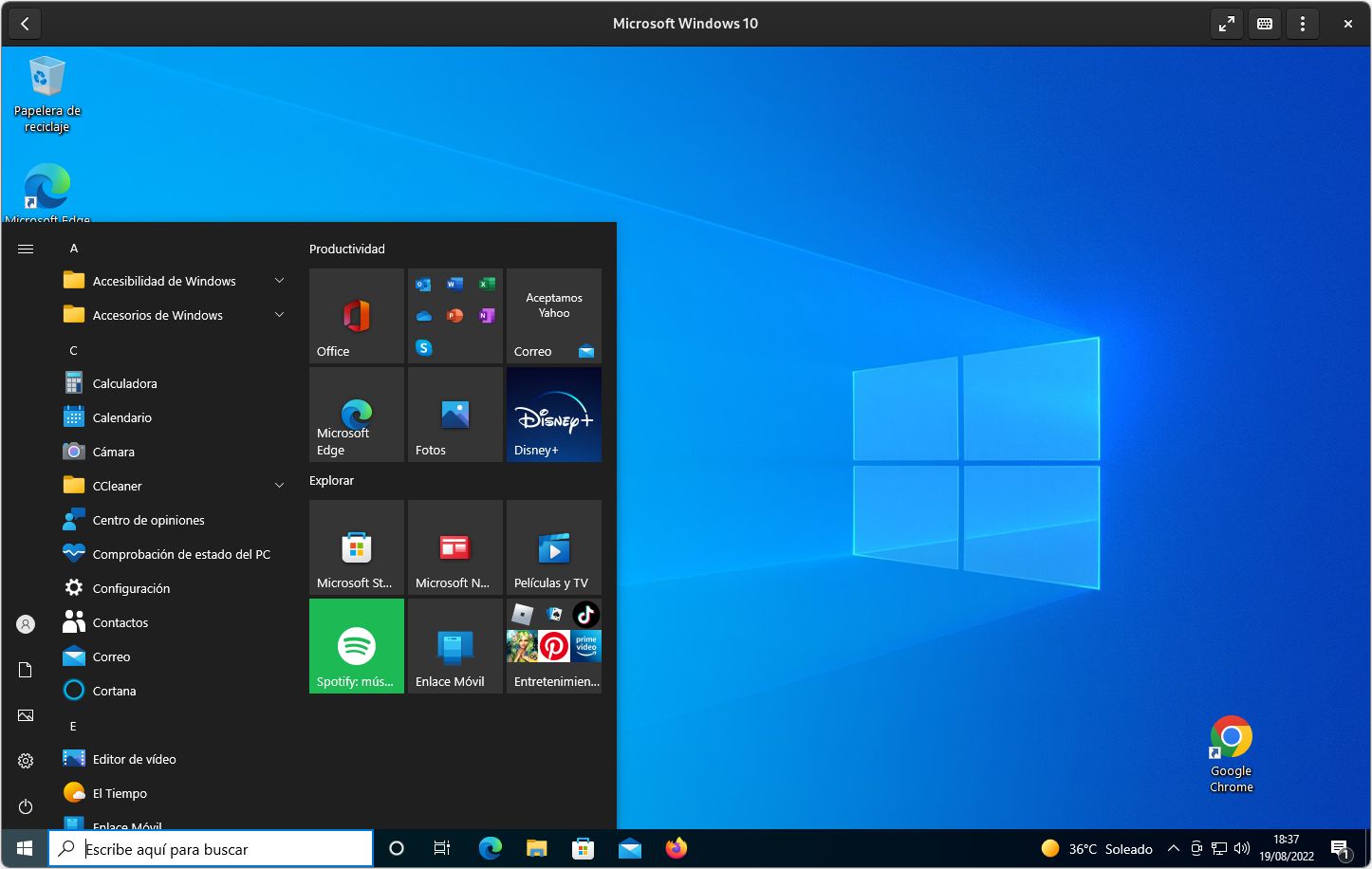Open the Spotify tile
This screenshot has height=869, width=1372.
point(357,646)
